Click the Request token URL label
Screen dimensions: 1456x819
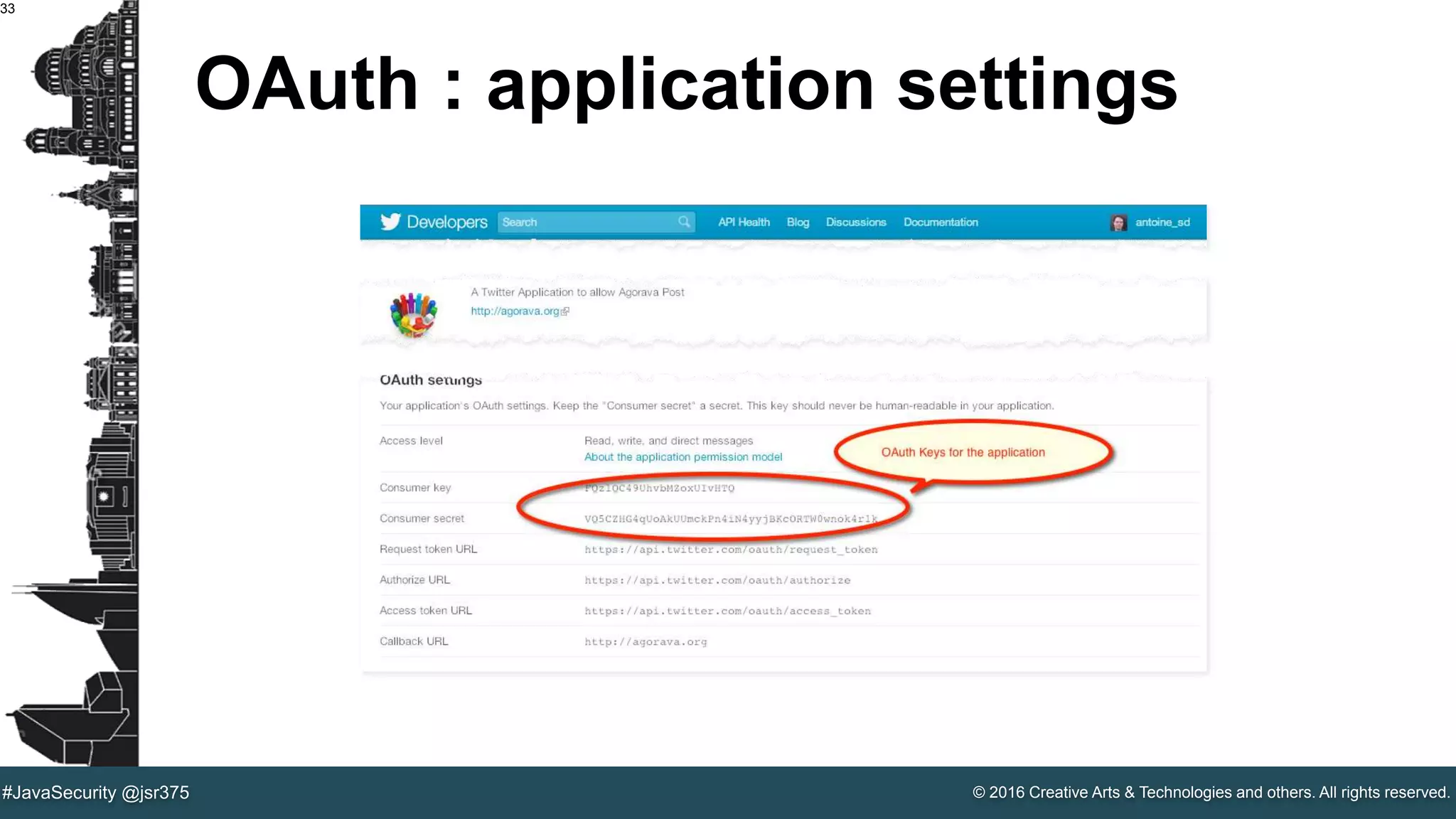428,549
